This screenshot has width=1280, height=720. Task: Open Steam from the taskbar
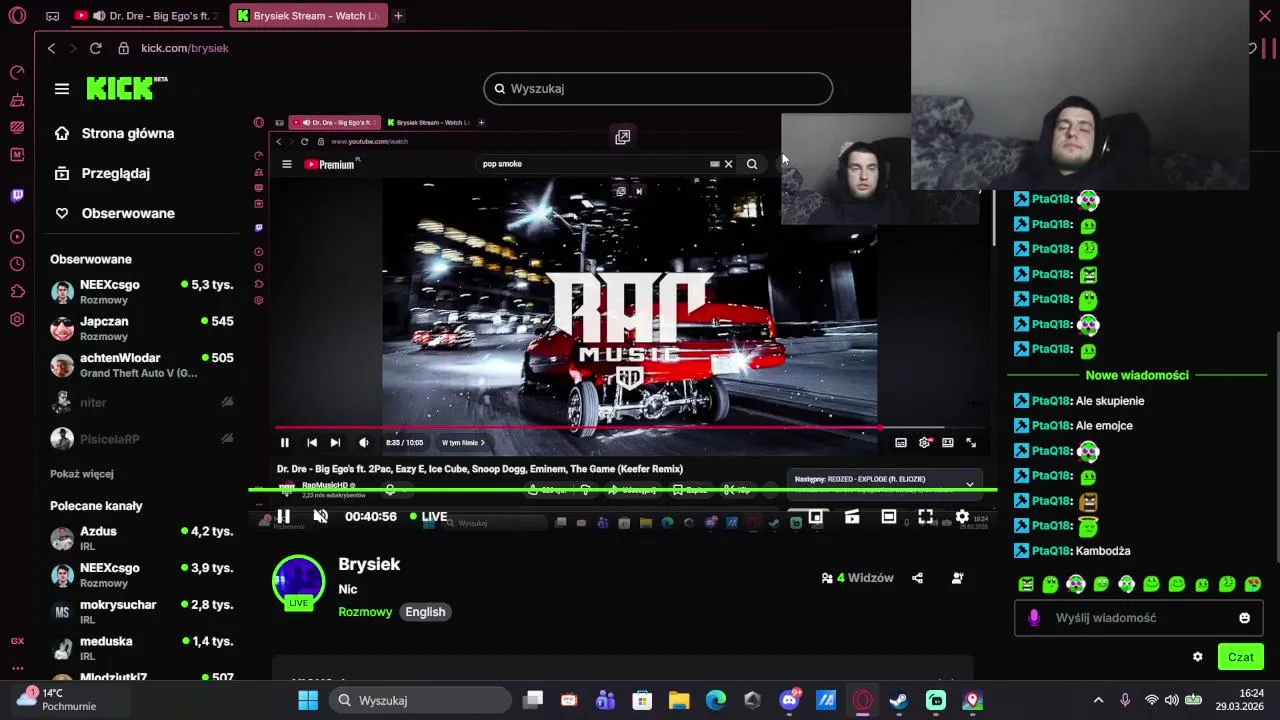[899, 700]
